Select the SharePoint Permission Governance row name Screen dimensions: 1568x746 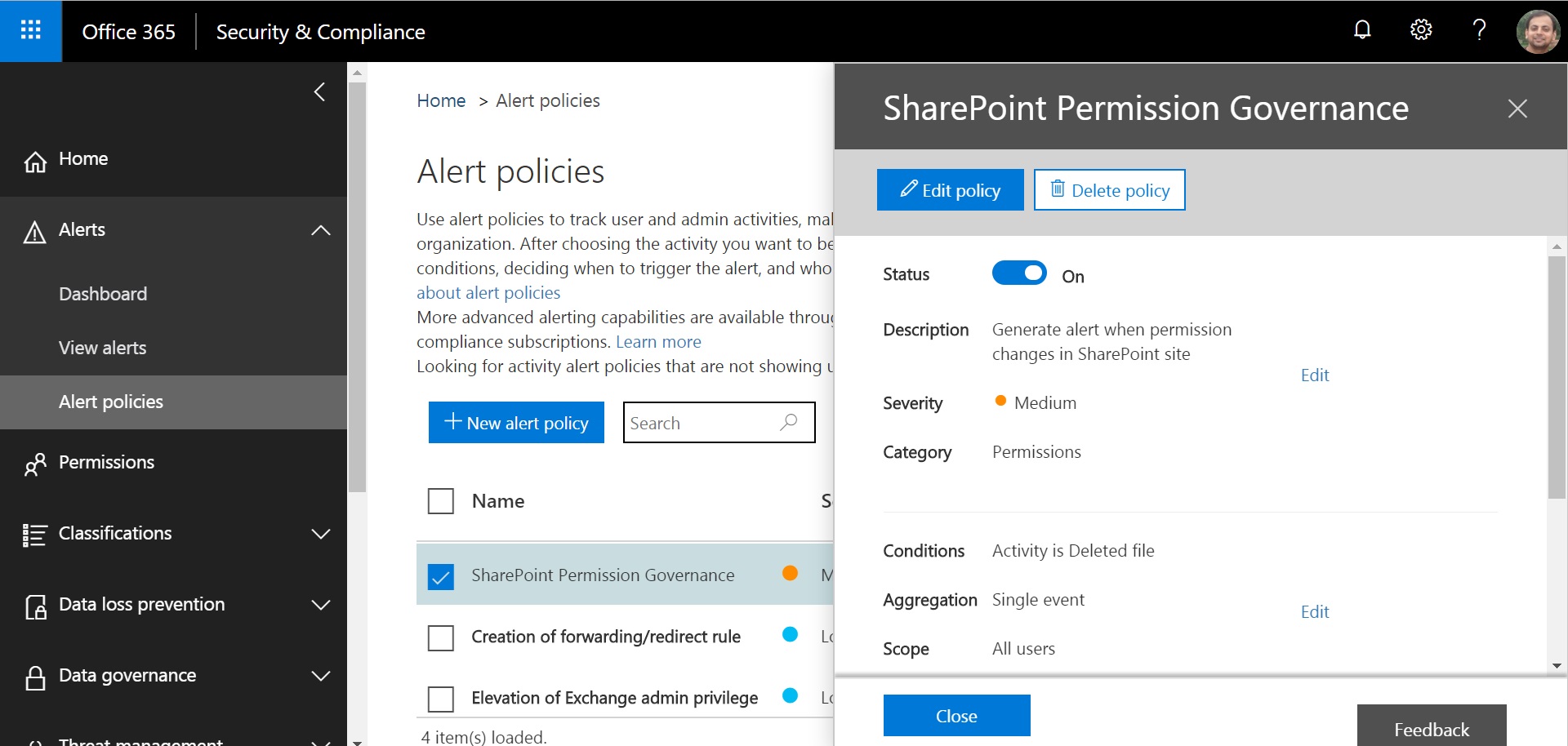coord(603,575)
